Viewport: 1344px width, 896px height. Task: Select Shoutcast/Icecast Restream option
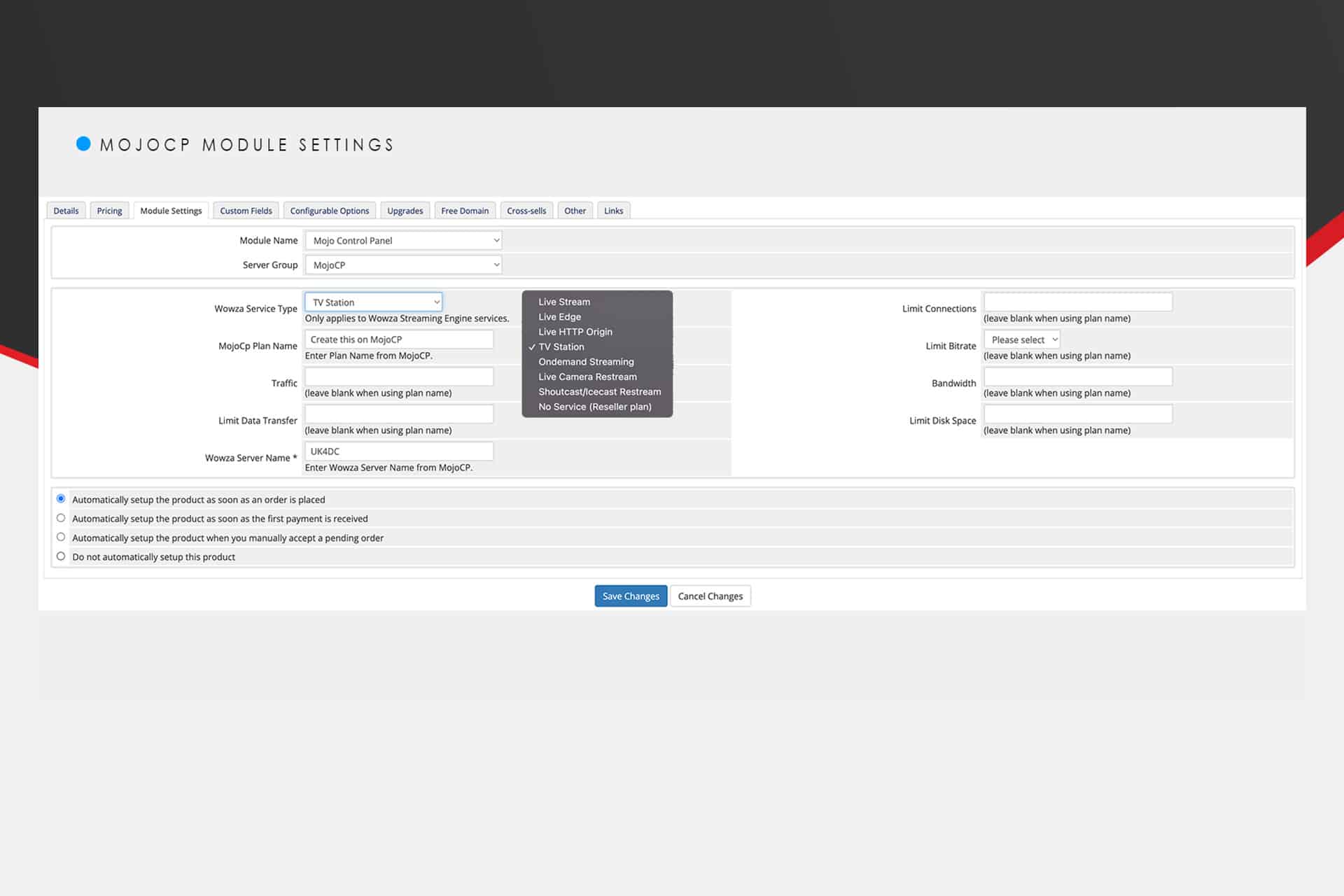(x=599, y=392)
